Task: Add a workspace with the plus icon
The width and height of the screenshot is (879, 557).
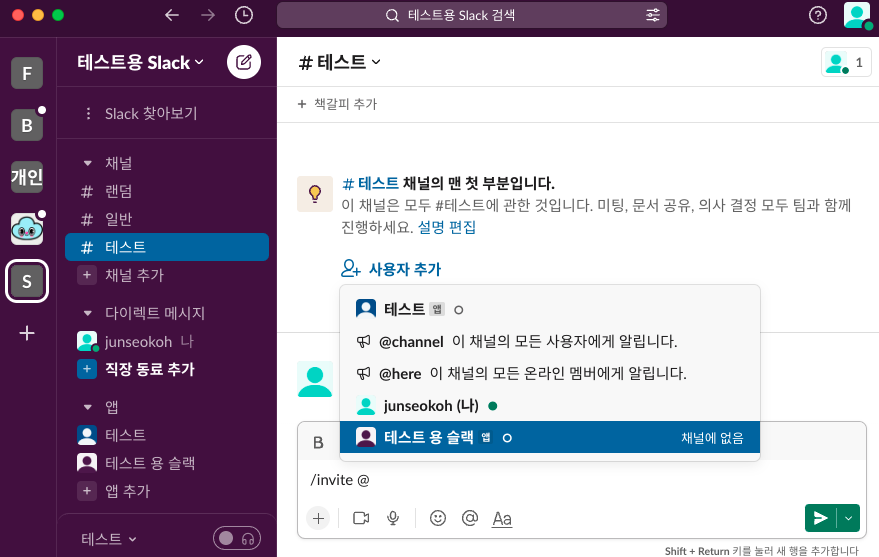Action: tap(27, 333)
